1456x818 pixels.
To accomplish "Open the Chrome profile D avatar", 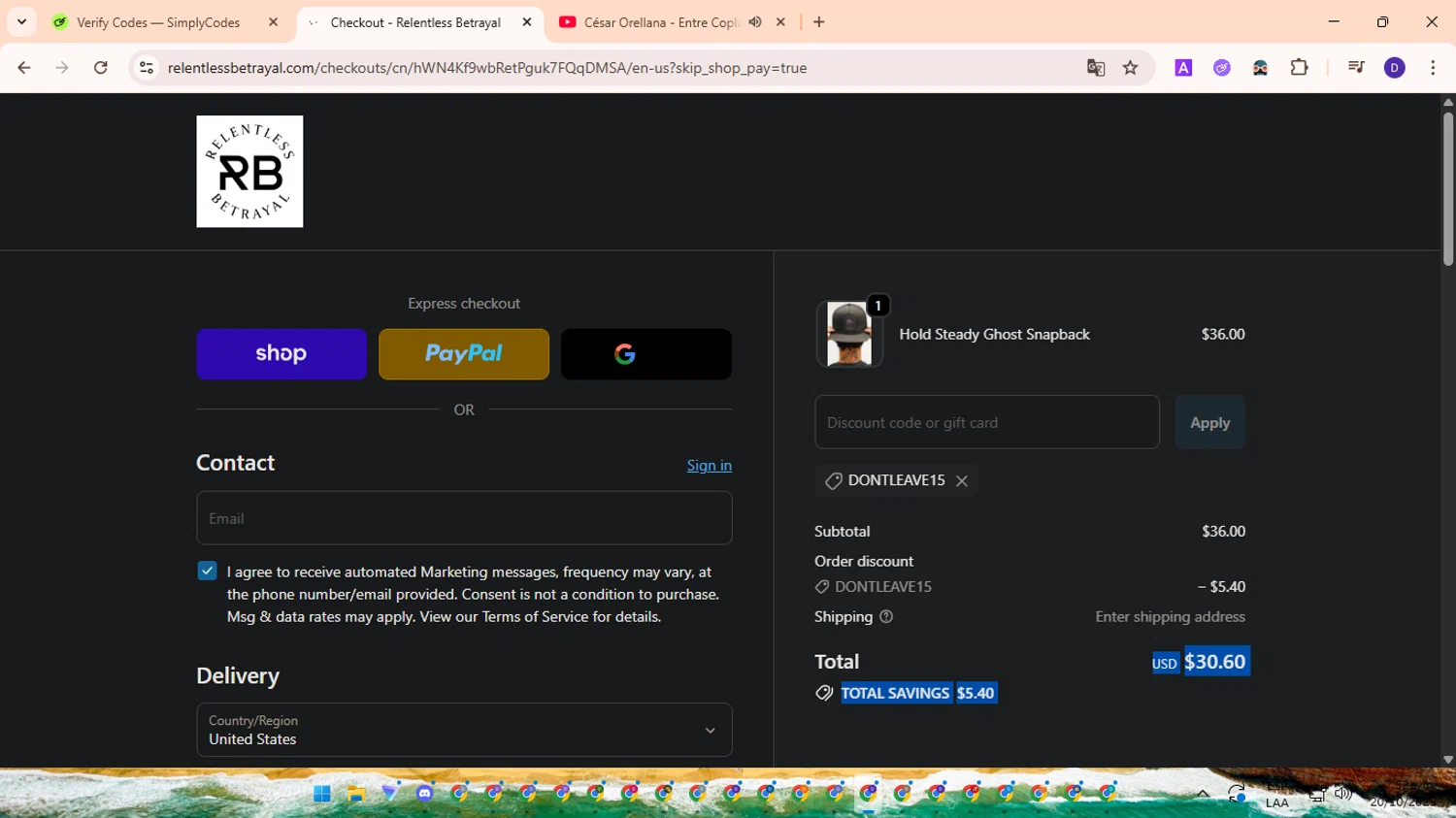I will coord(1395,68).
